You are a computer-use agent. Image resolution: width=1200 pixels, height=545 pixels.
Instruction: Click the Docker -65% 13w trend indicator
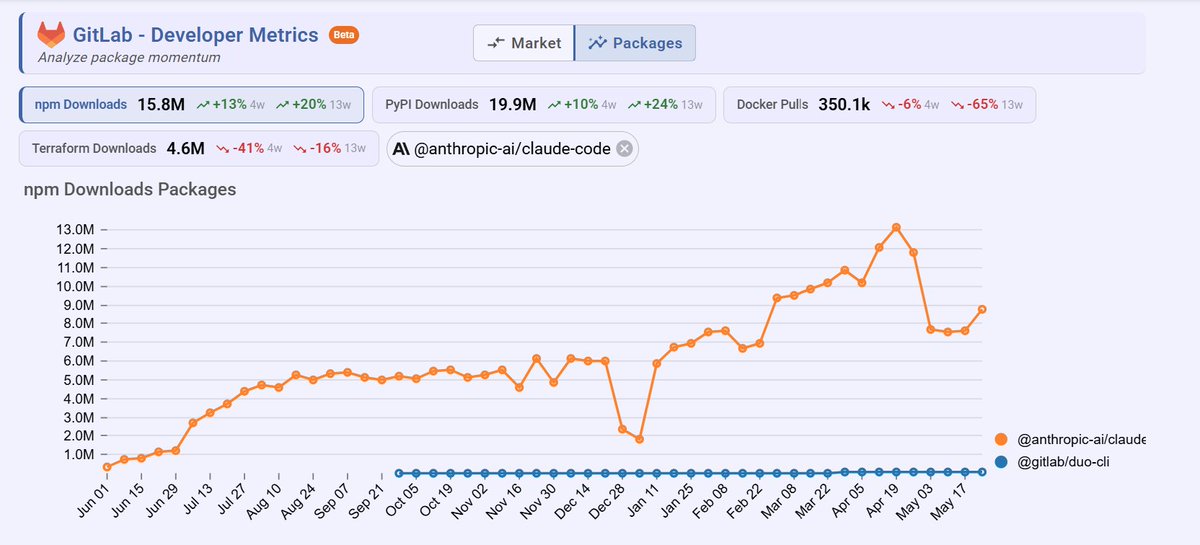(987, 104)
